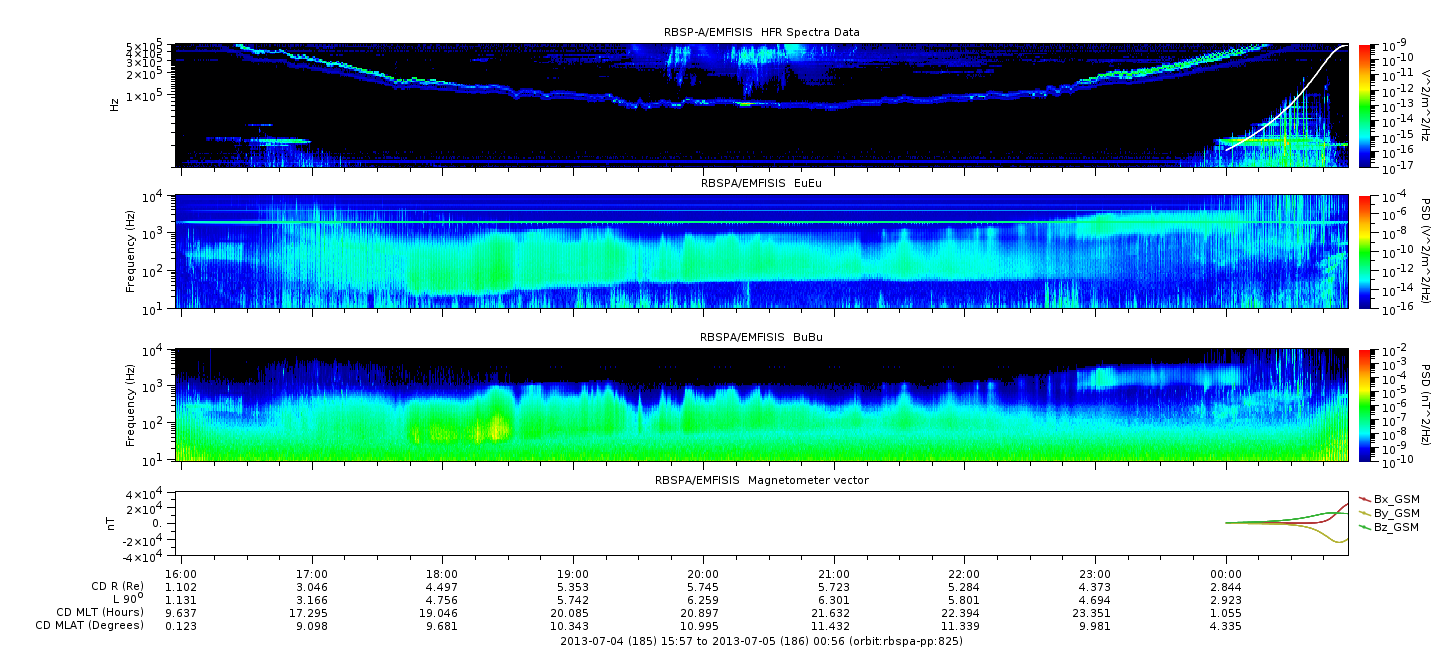Click the bright yellow patch in BuBu spectrogram

[x=492, y=429]
